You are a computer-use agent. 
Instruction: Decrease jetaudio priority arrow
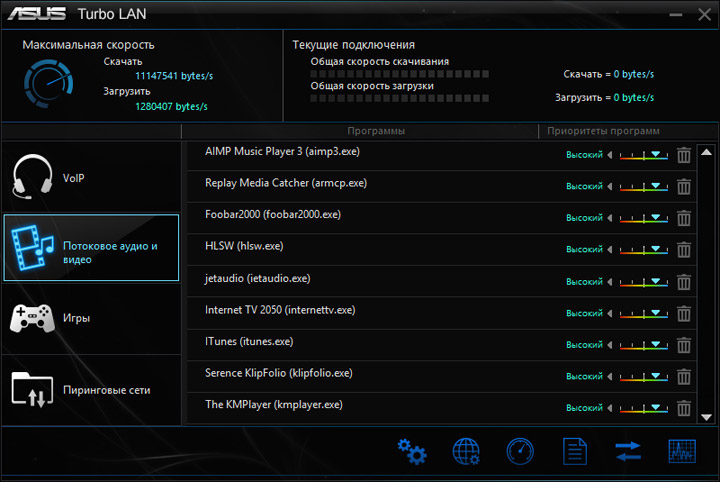610,282
